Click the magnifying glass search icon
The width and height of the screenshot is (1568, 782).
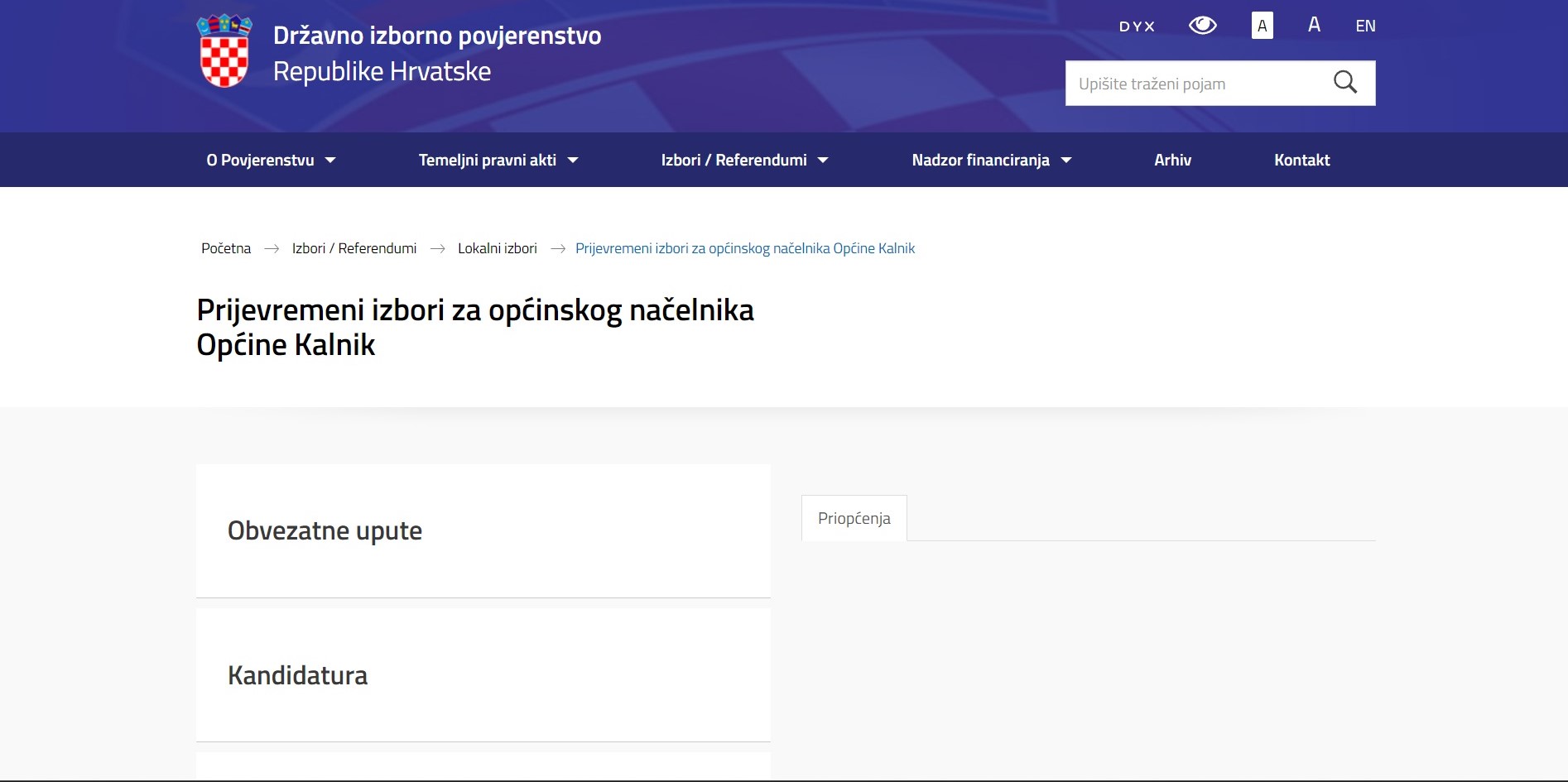[1344, 83]
